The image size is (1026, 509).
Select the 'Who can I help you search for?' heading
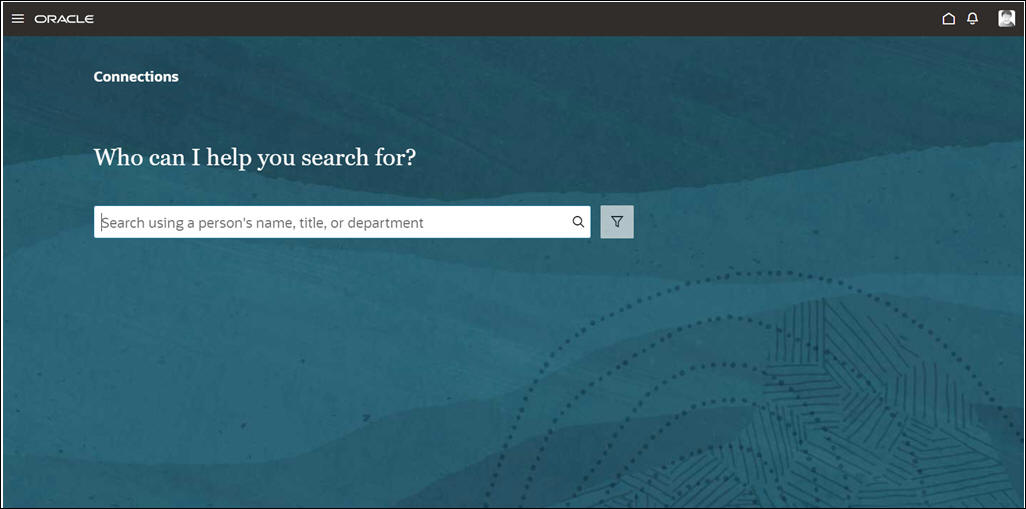255,158
